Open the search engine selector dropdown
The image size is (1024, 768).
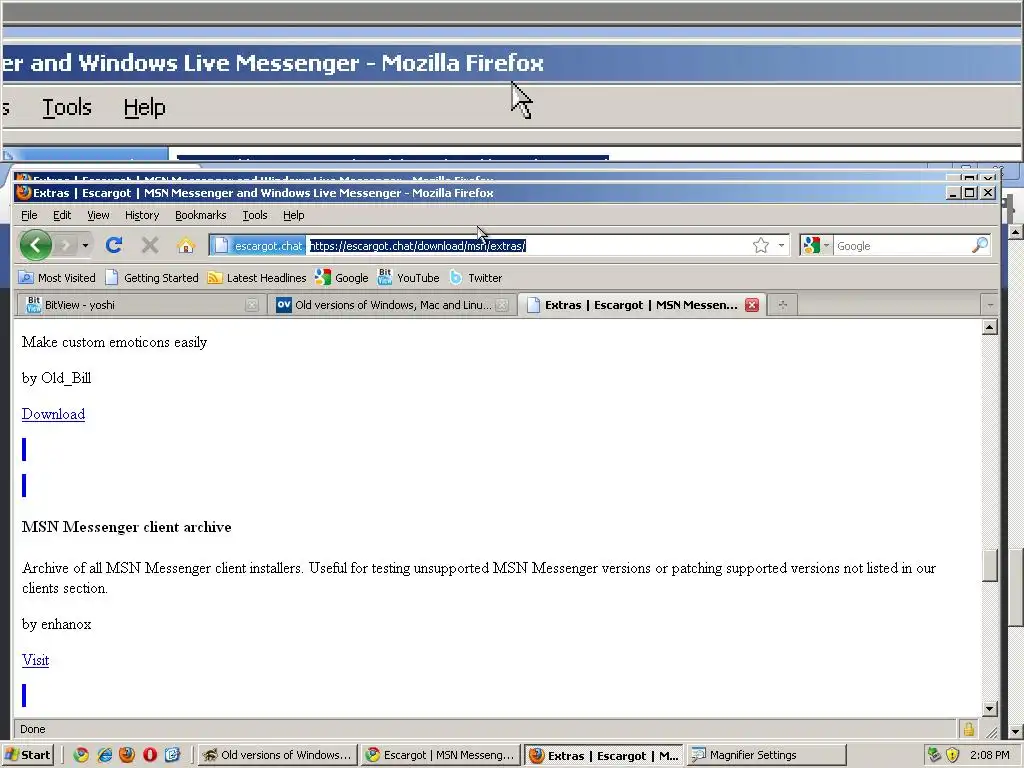tap(816, 246)
